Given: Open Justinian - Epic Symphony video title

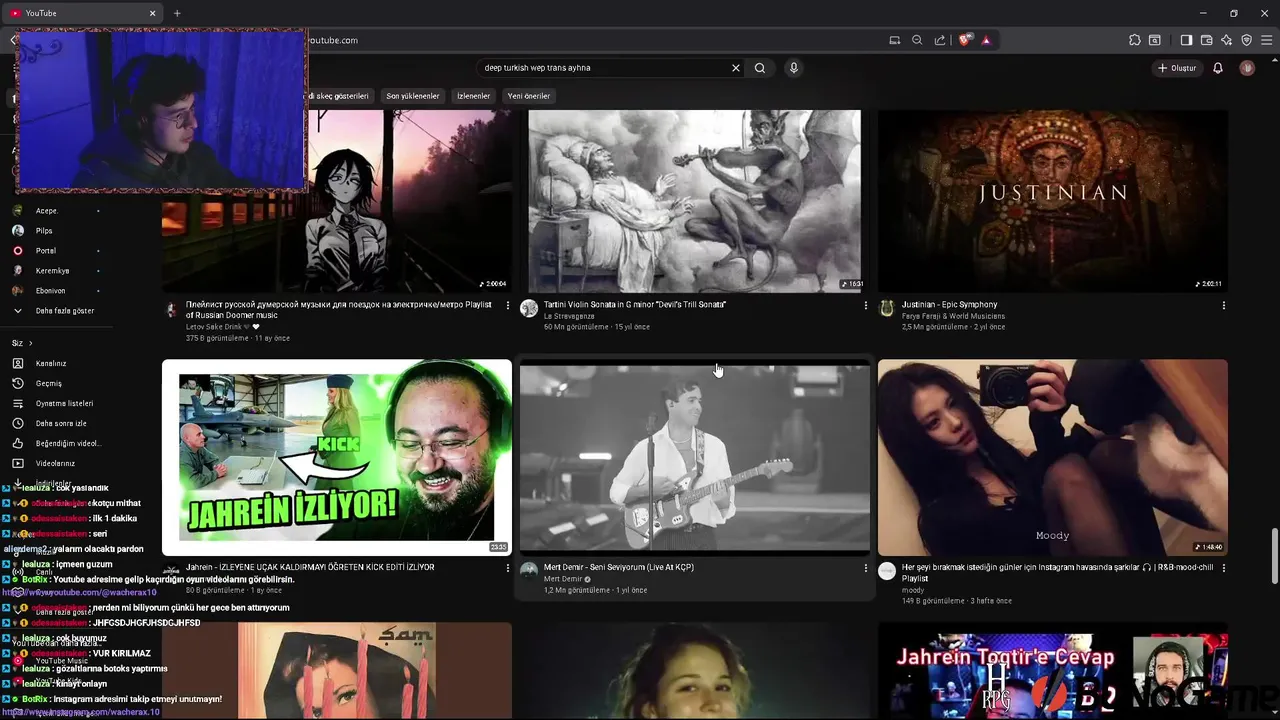Looking at the screenshot, I should click(949, 304).
